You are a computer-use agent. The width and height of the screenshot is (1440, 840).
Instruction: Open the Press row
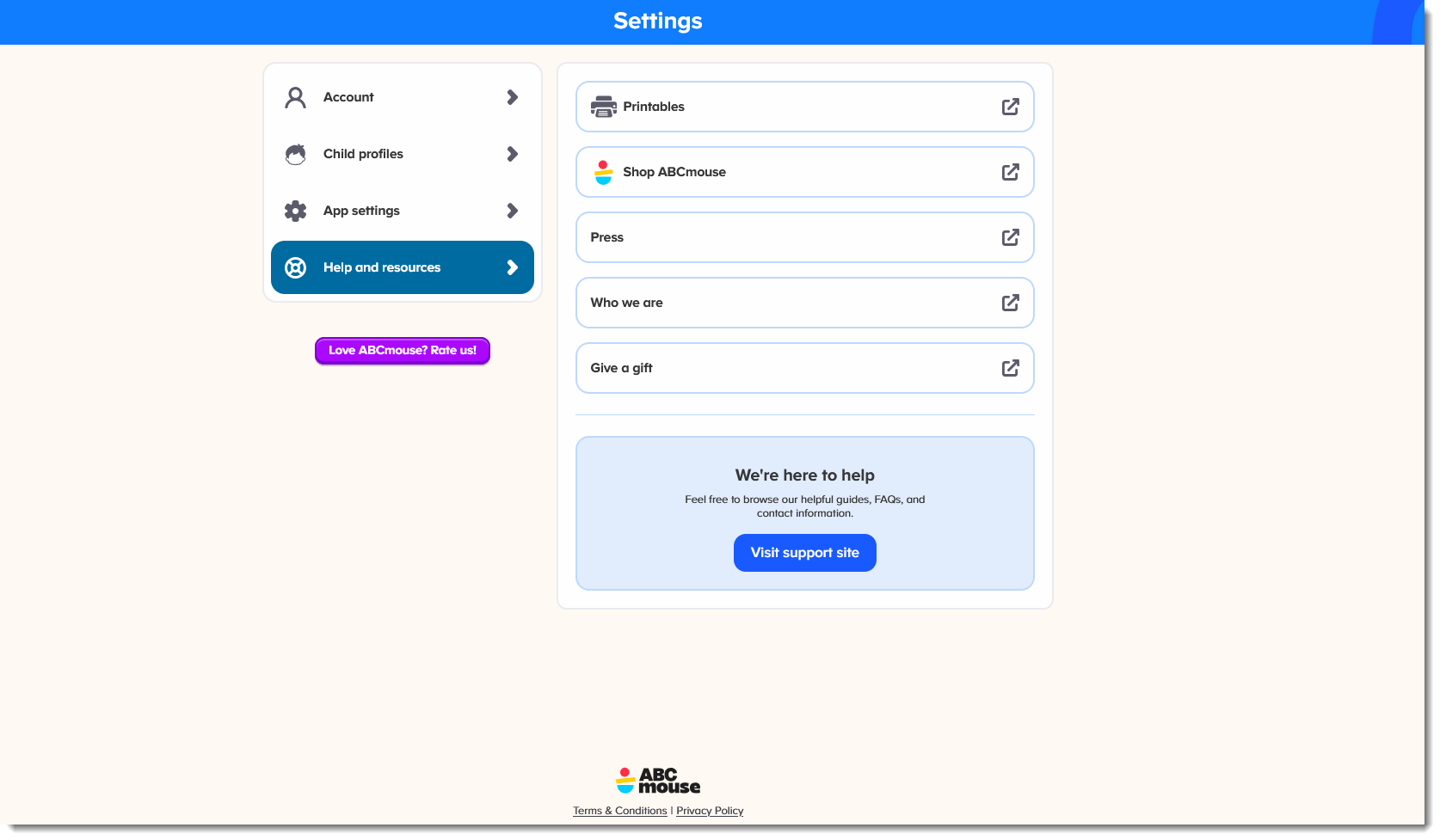click(x=805, y=237)
